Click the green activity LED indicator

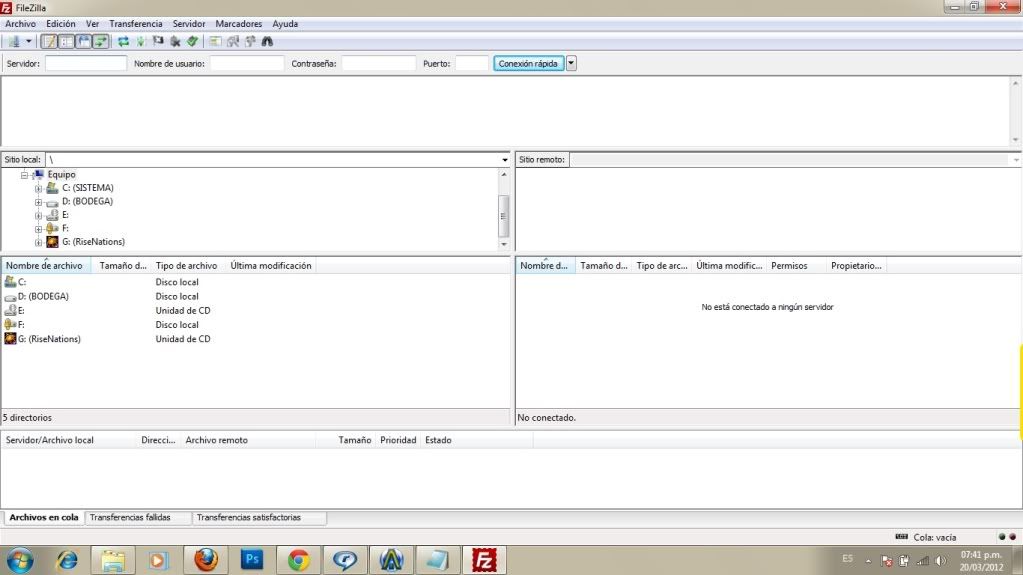click(x=1001, y=536)
